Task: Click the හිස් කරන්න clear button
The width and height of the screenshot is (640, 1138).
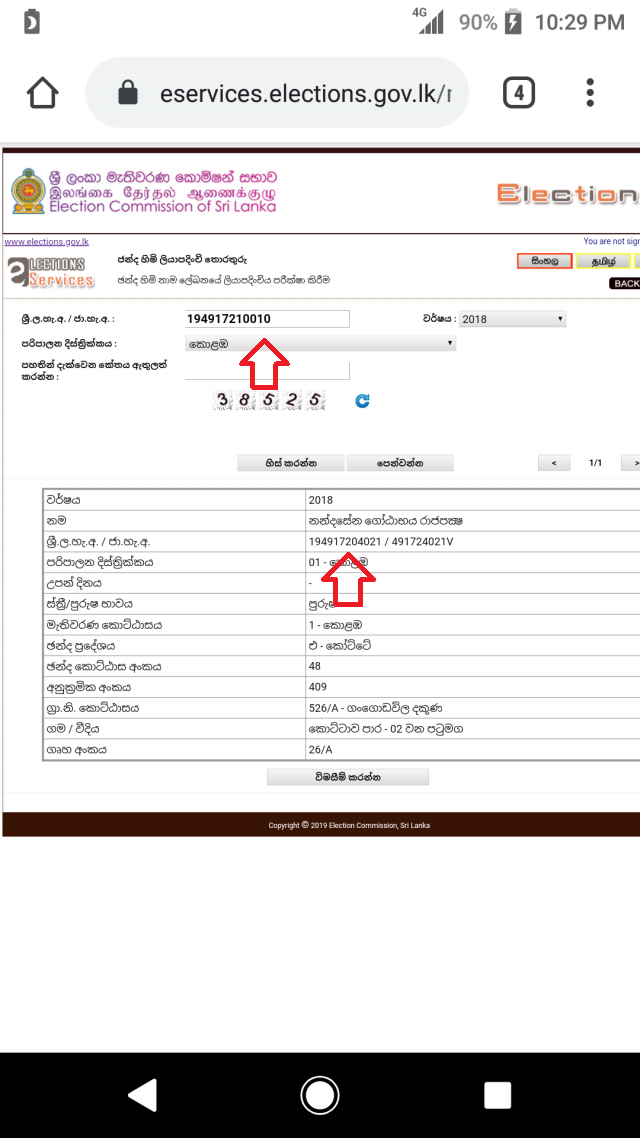Action: pyautogui.click(x=292, y=463)
